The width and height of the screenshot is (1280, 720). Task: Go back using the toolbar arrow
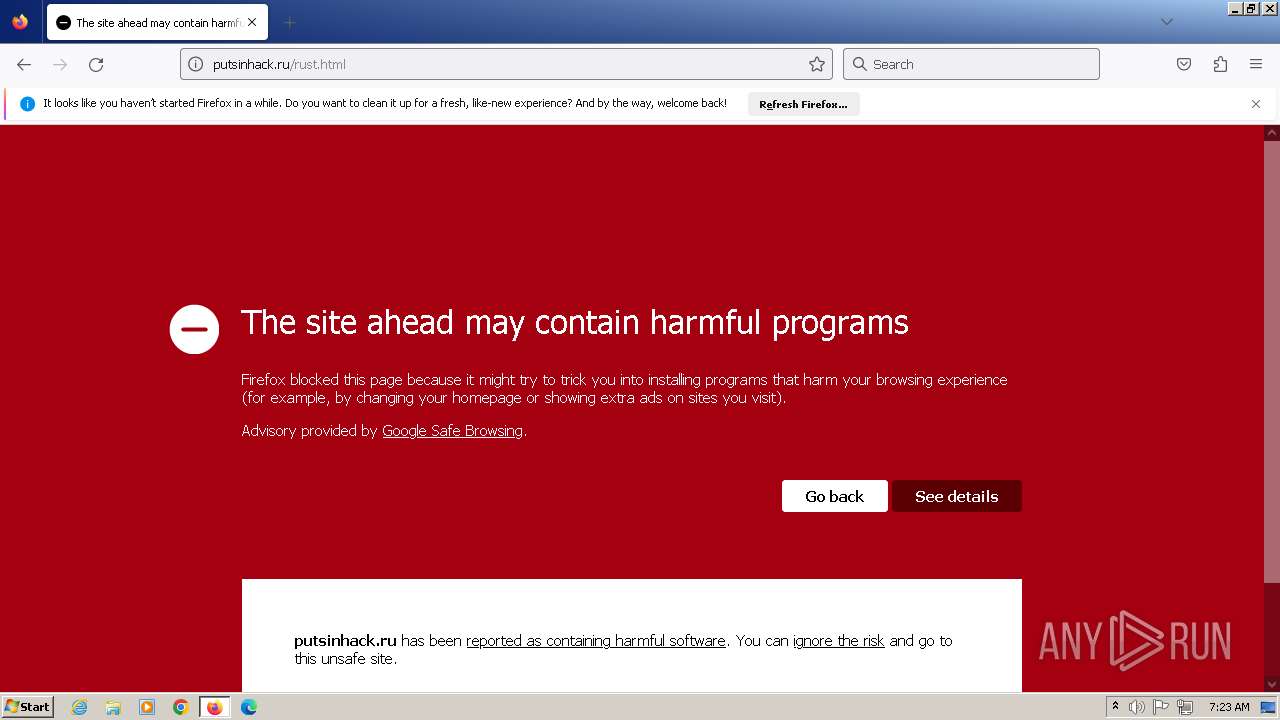(24, 64)
